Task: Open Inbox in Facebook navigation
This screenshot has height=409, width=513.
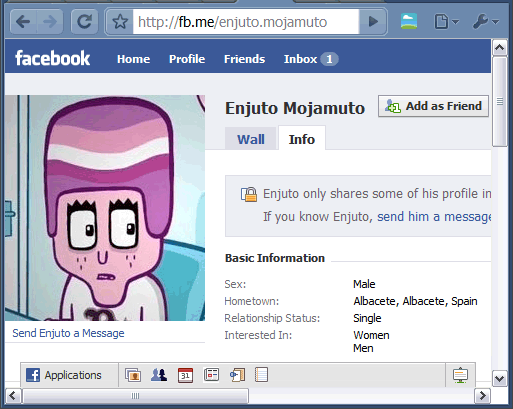Action: [300, 59]
